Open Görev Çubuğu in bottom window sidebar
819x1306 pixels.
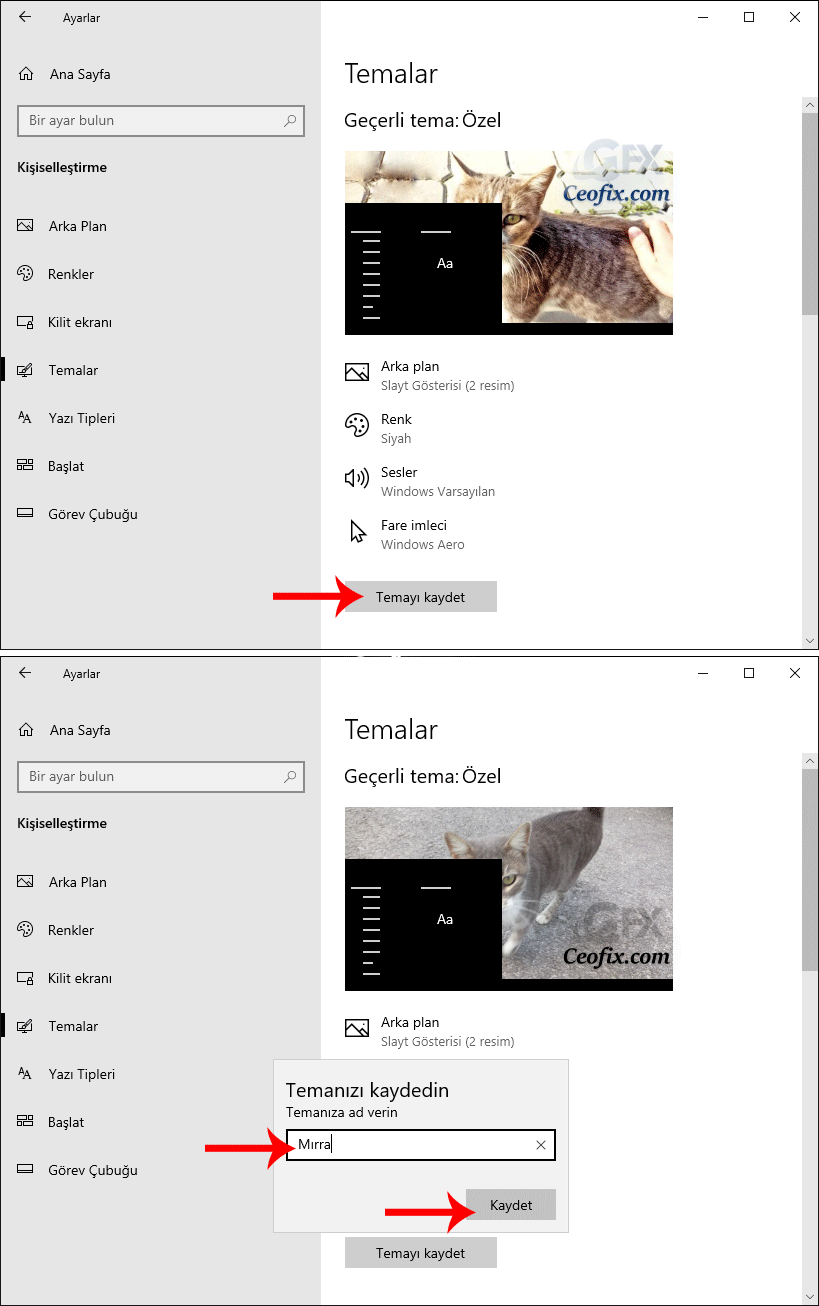(78, 1170)
